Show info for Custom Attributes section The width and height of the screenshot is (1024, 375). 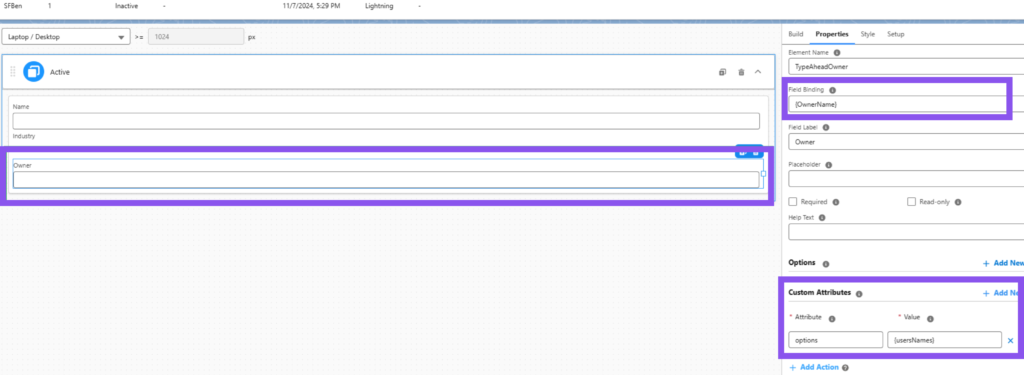[859, 294]
